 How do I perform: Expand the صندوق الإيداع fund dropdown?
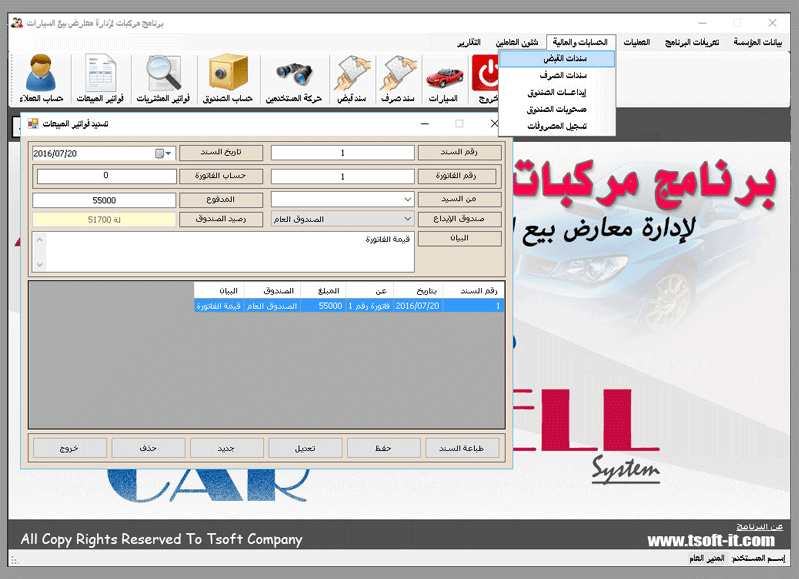408,219
